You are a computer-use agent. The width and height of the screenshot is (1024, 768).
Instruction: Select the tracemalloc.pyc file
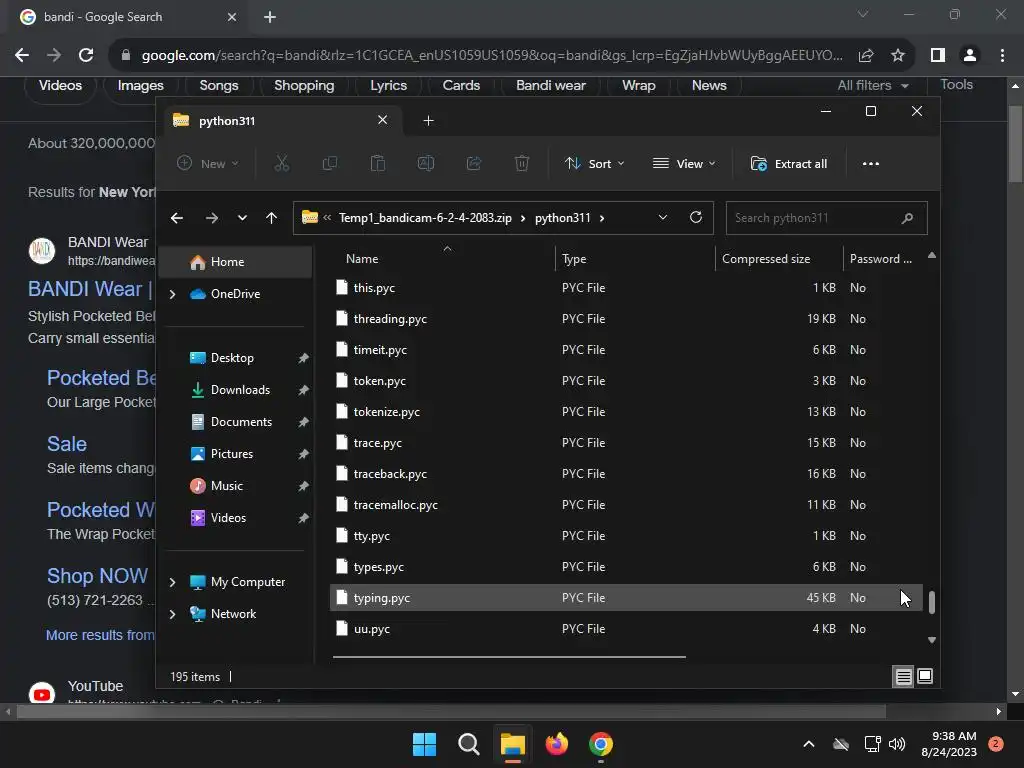click(x=626, y=505)
